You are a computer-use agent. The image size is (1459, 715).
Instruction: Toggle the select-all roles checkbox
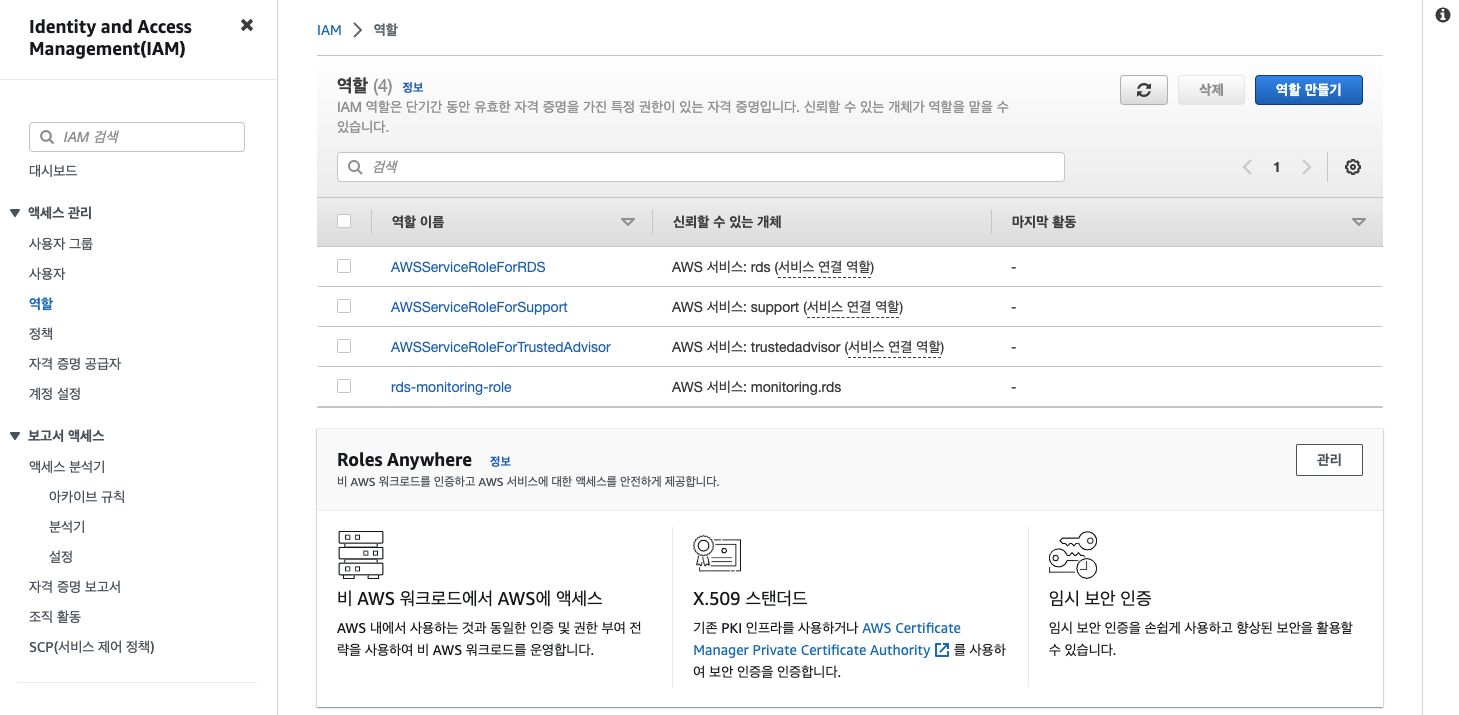pyautogui.click(x=344, y=221)
